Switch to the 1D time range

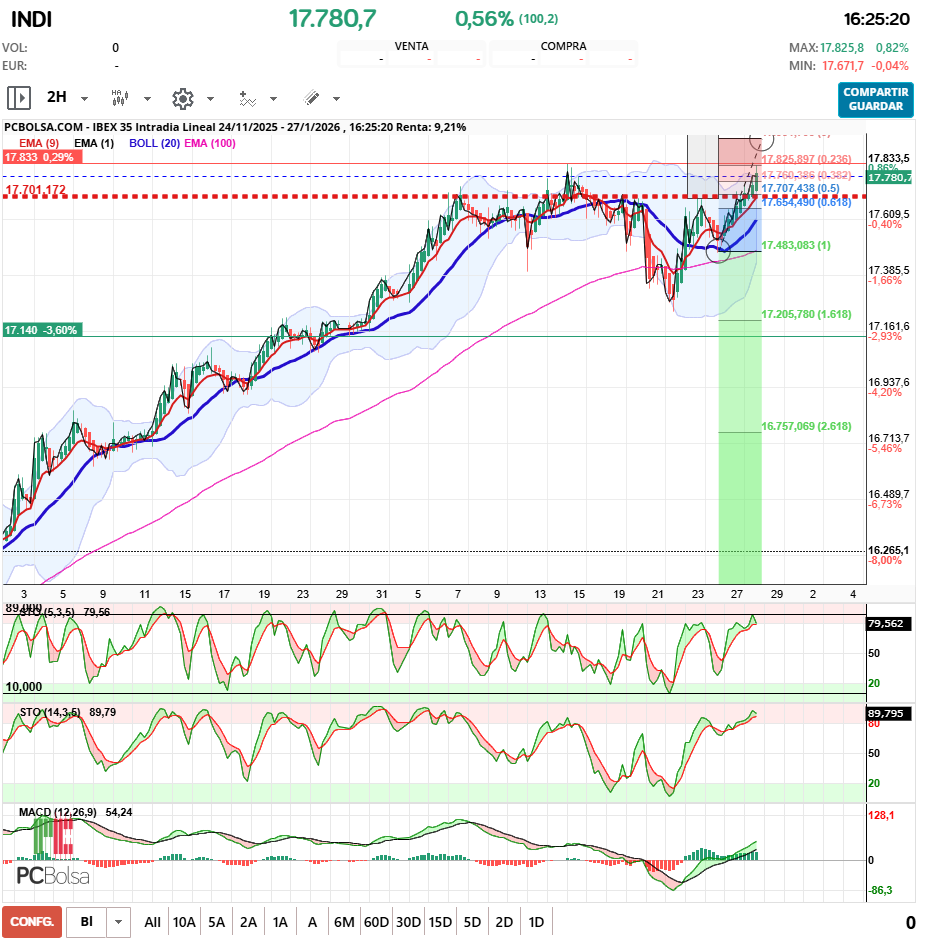[x=536, y=922]
